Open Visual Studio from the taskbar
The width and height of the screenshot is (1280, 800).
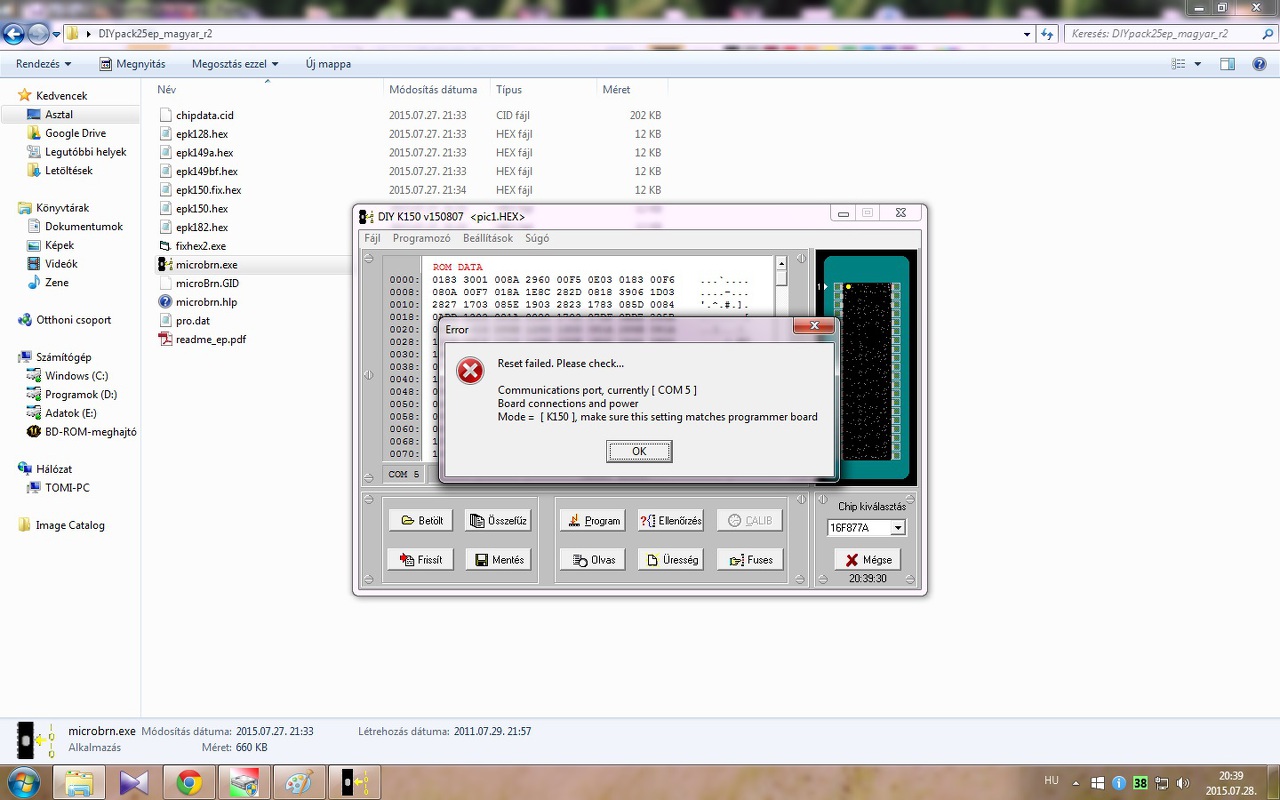click(x=134, y=782)
